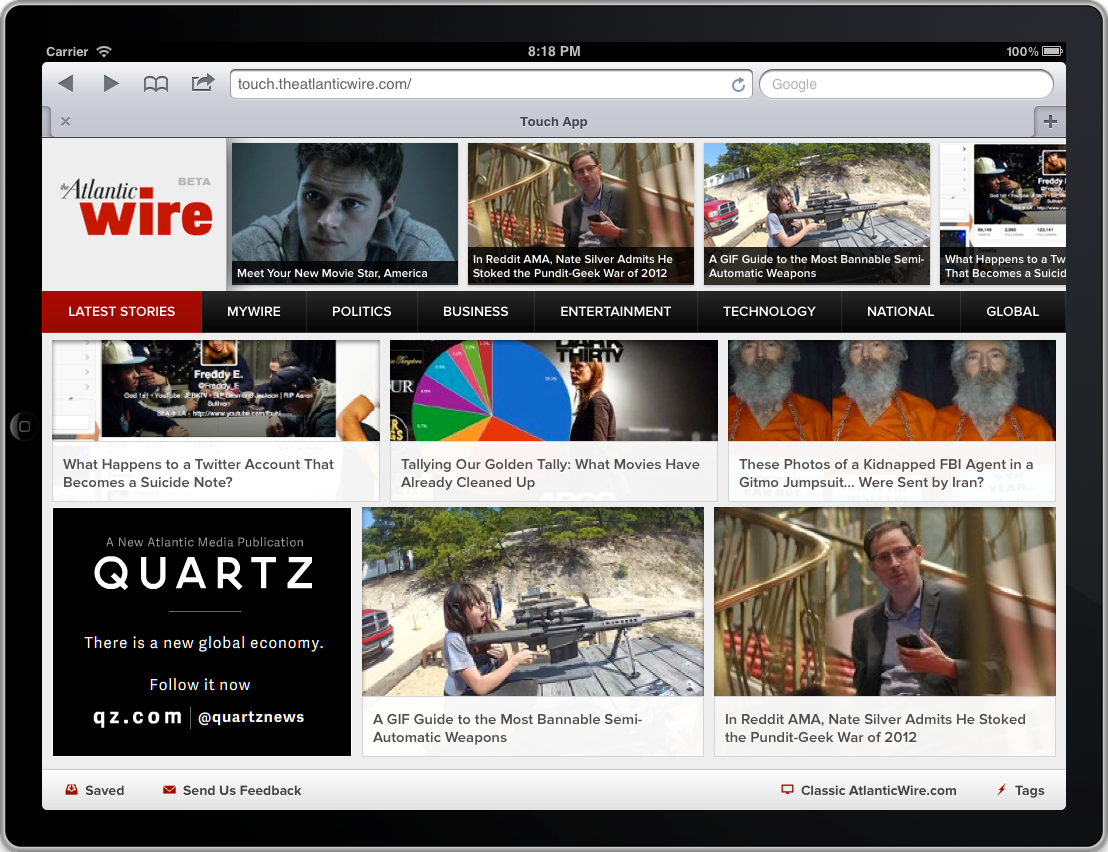
Task: Tap the battery icon in the status bar
Action: 1052,51
